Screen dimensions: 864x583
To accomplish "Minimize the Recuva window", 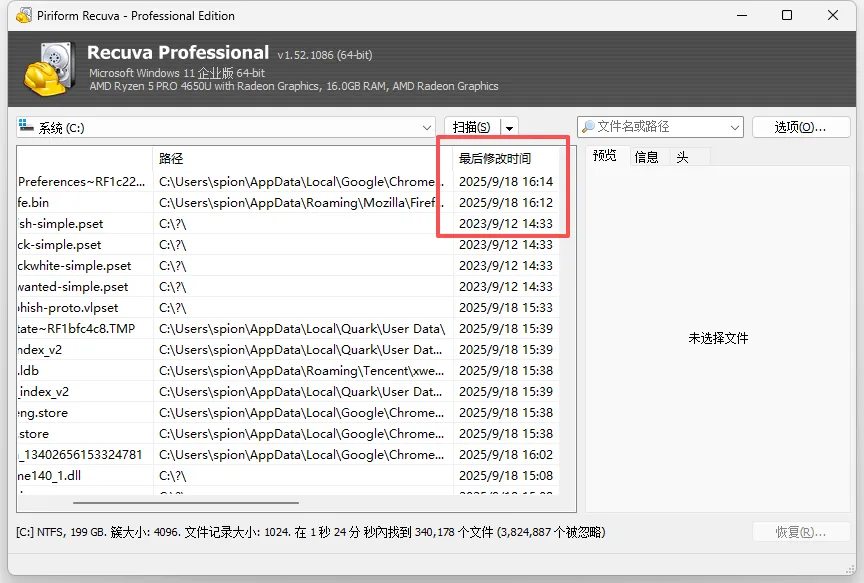I will [x=742, y=15].
